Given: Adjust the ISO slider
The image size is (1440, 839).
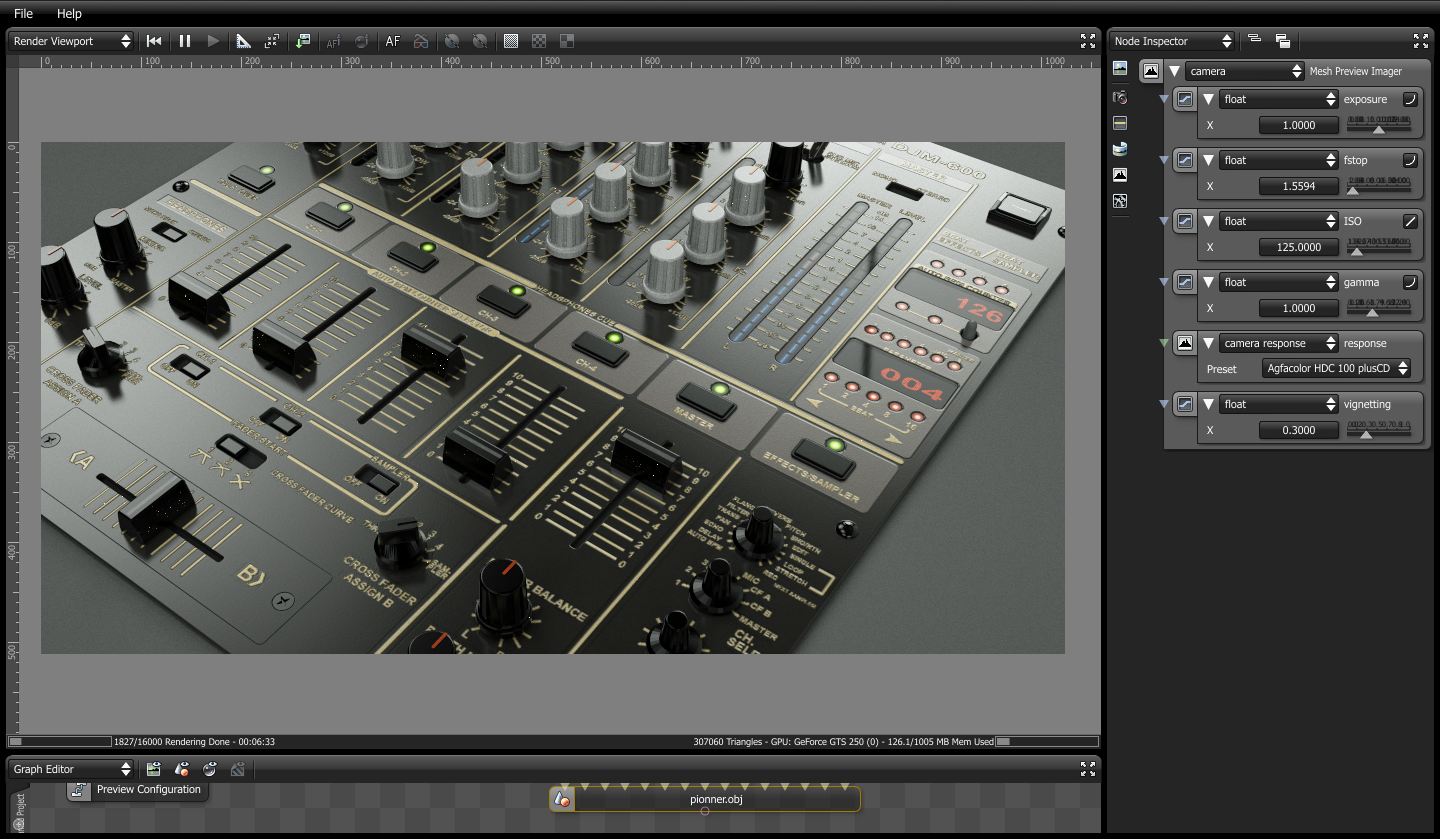Looking at the screenshot, I should (1379, 247).
